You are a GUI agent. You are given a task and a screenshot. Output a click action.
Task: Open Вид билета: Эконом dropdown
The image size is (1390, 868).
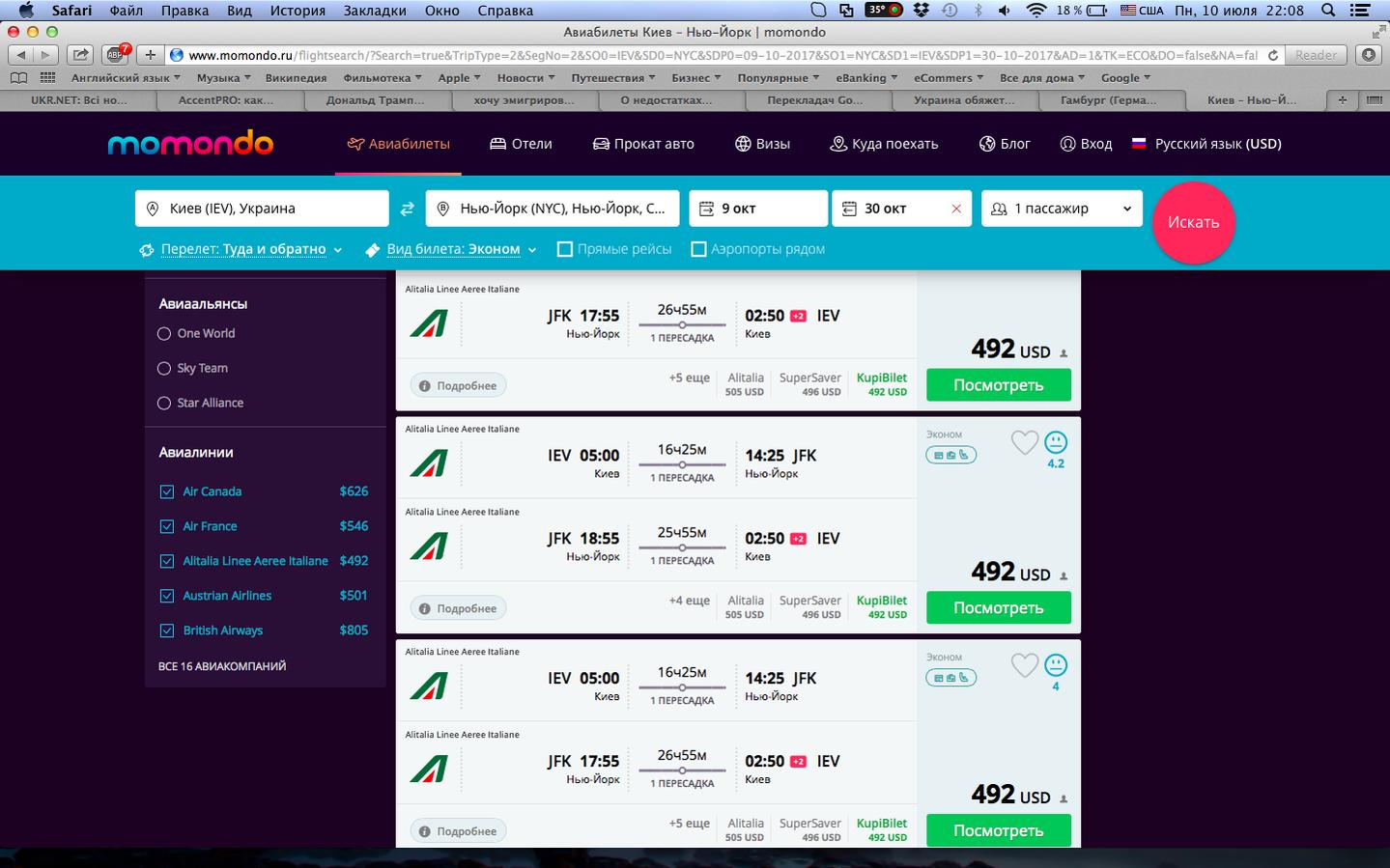coord(451,249)
